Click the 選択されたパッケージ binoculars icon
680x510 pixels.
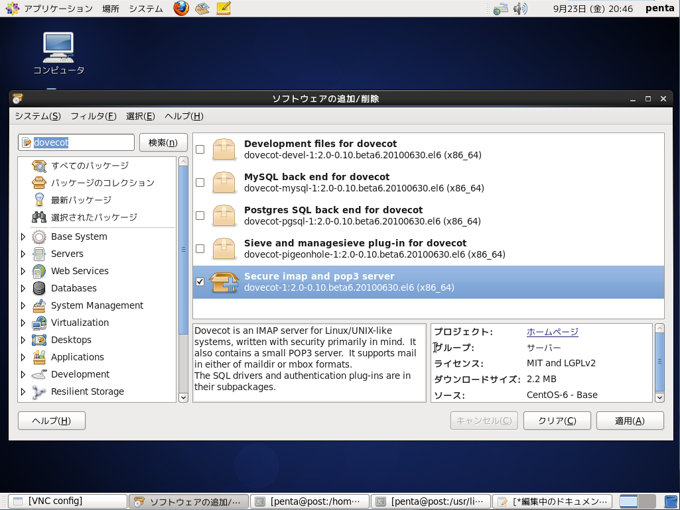pos(39,217)
